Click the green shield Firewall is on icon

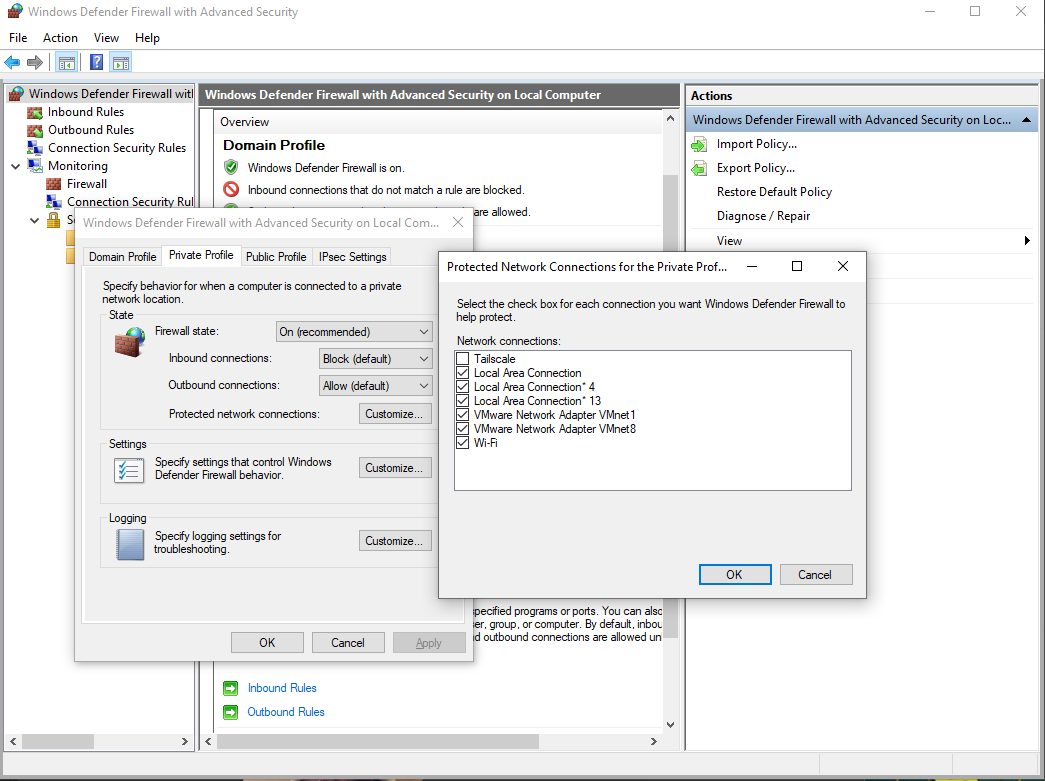click(x=231, y=167)
